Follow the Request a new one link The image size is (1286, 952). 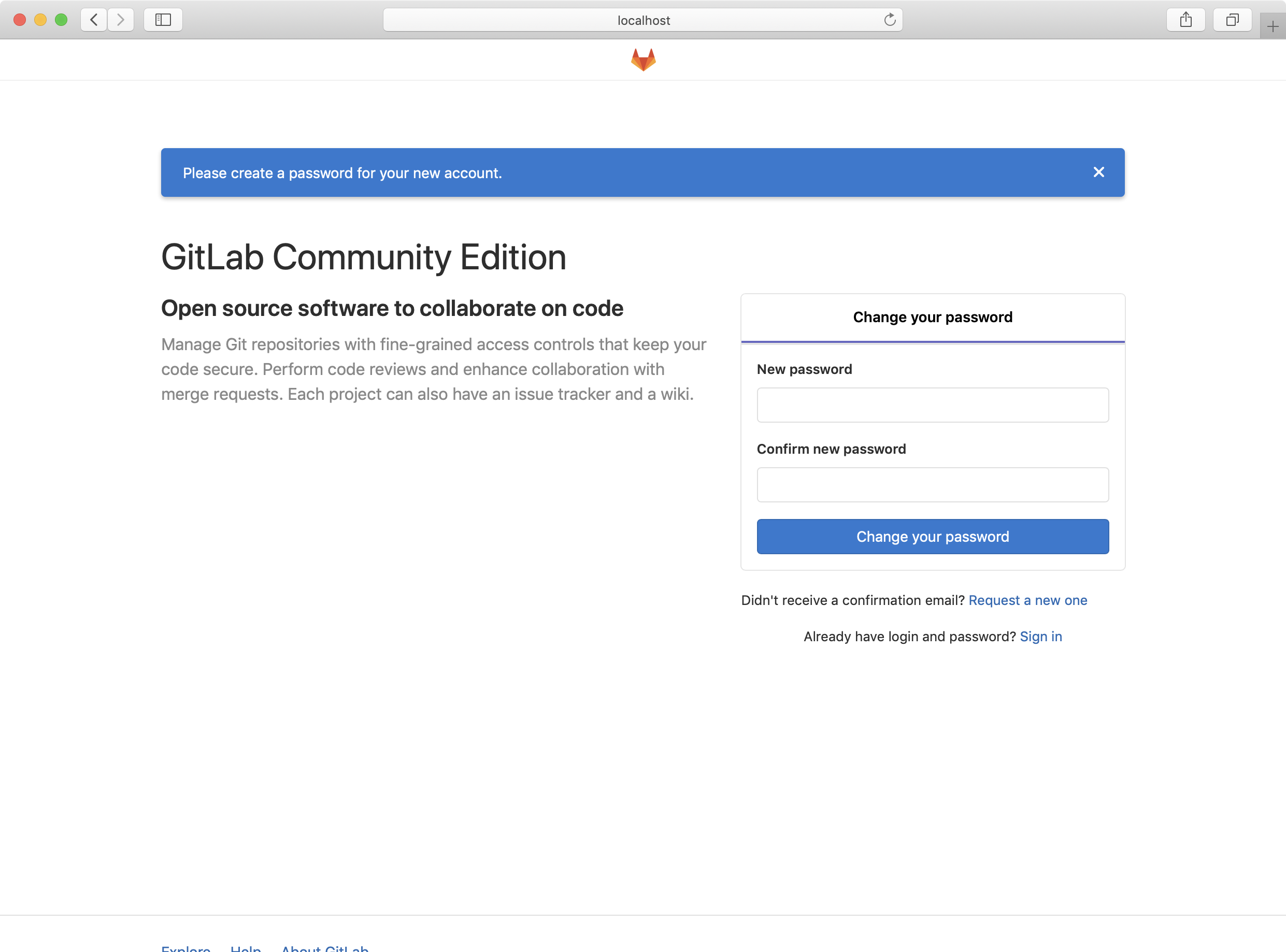click(x=1028, y=600)
